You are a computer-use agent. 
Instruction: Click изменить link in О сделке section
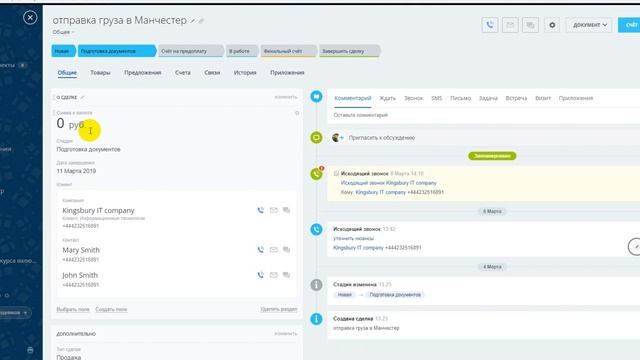coord(286,97)
